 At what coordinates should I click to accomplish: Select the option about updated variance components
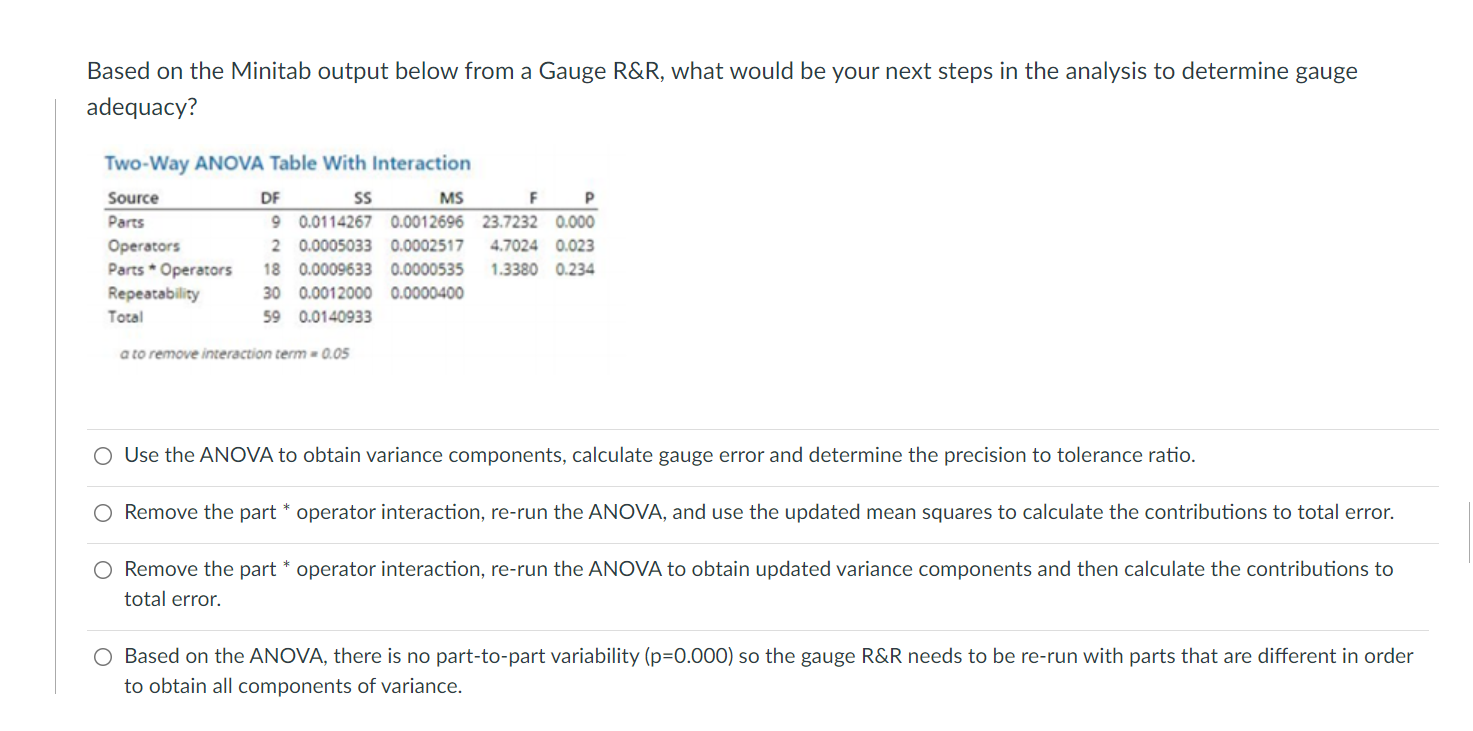pos(102,569)
